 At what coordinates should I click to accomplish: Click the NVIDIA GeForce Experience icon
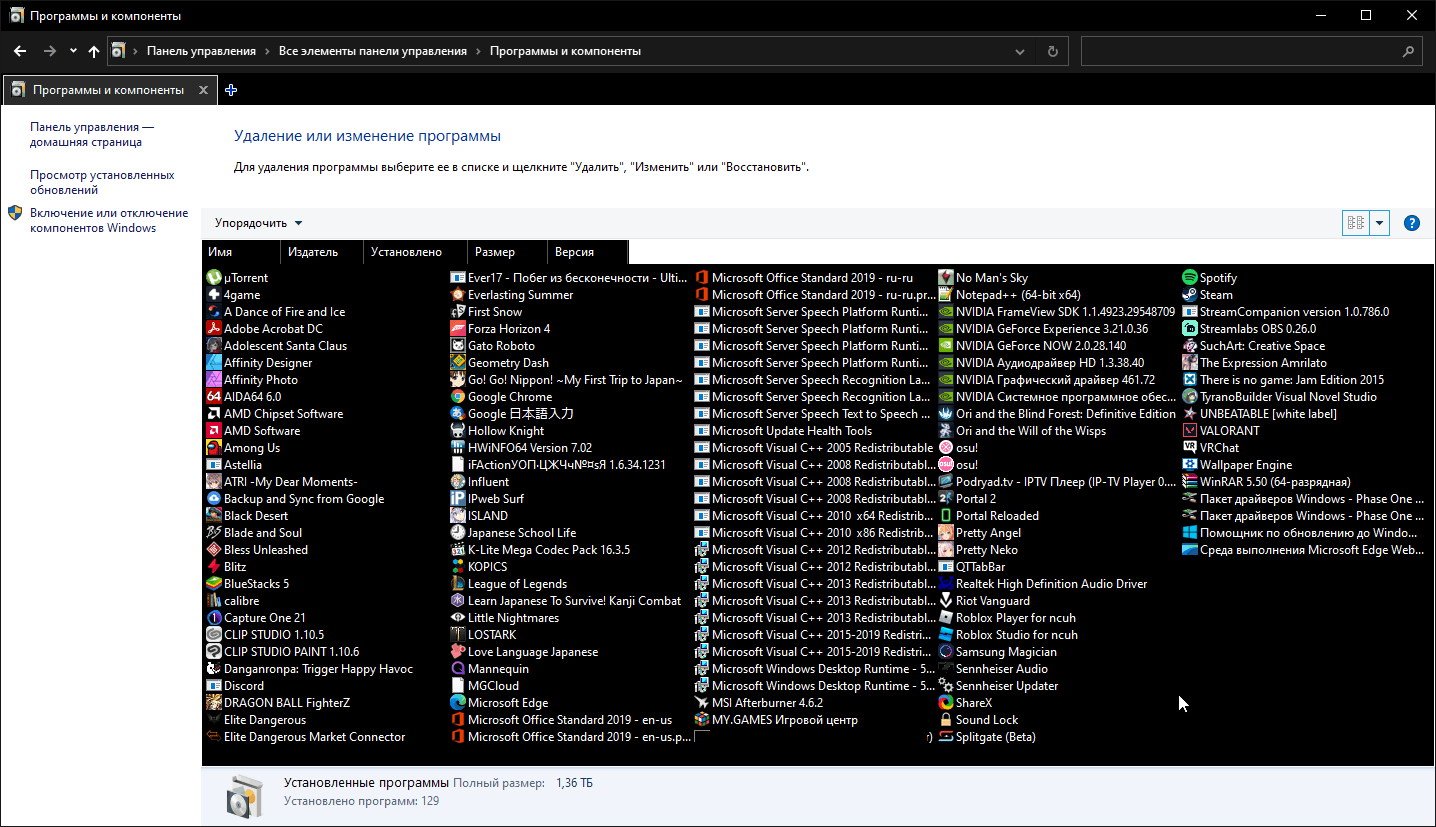click(946, 329)
